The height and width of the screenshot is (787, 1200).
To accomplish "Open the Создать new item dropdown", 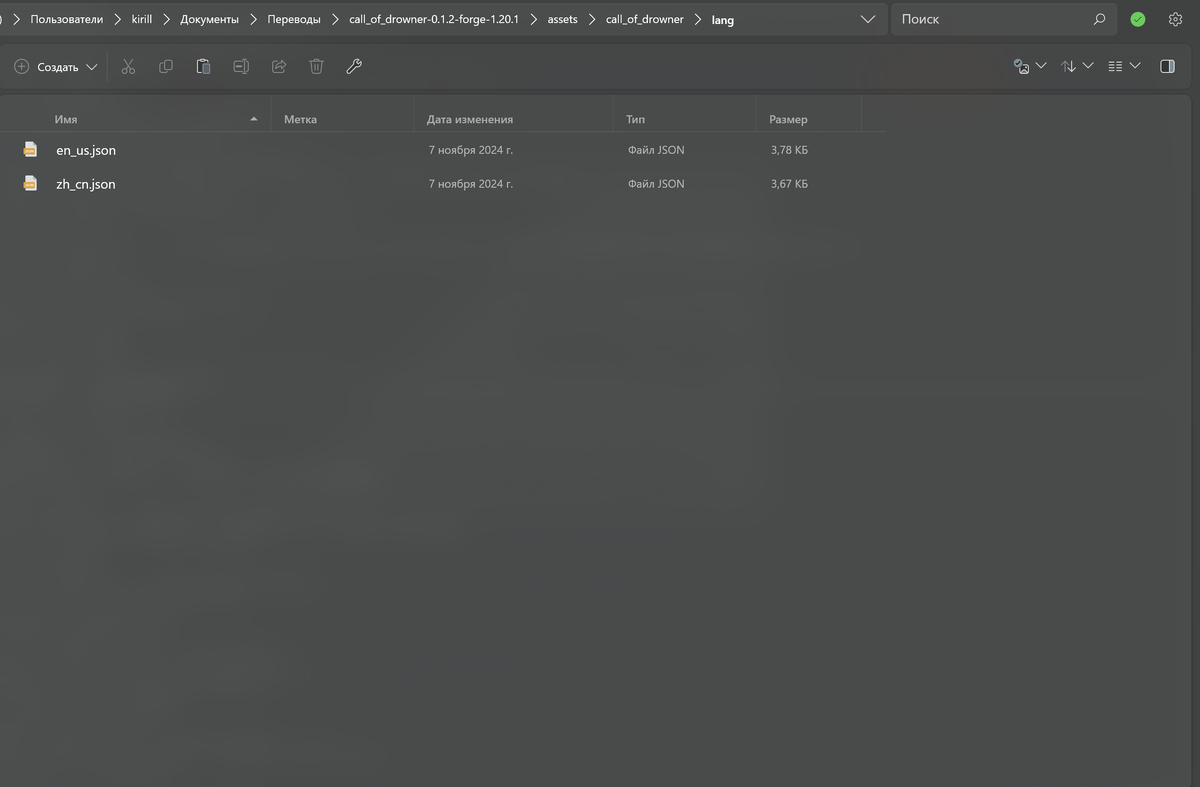I will (56, 66).
